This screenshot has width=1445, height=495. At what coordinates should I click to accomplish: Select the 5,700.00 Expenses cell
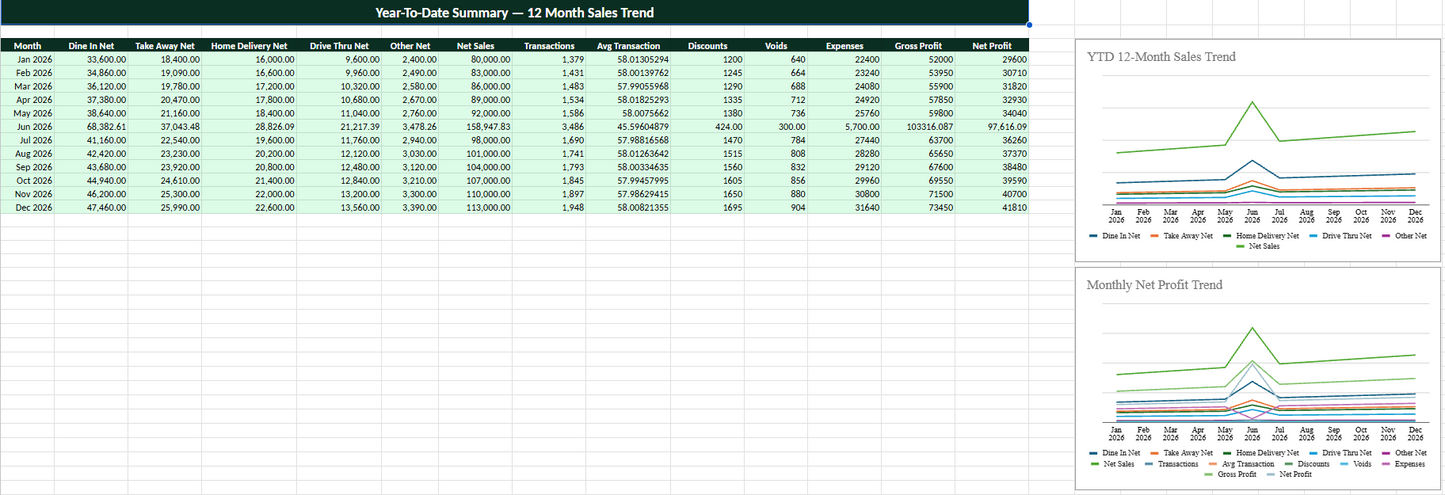tap(845, 127)
